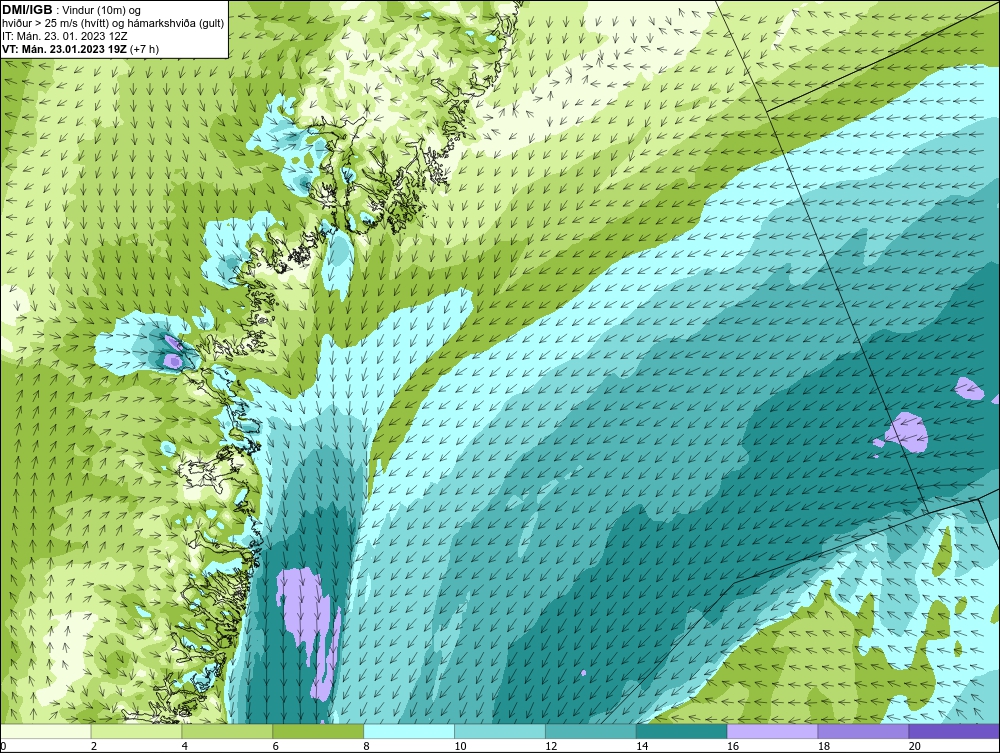1000x753 pixels.
Task: Click the "IT: Mán. 23. 01. 2023 12Z" line
Action: [x=64, y=36]
